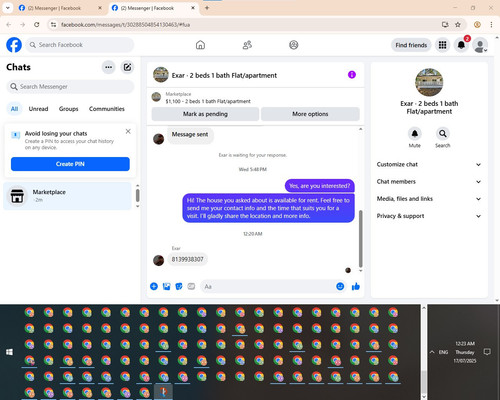Click the chat list scrollbar thumb

137,195
